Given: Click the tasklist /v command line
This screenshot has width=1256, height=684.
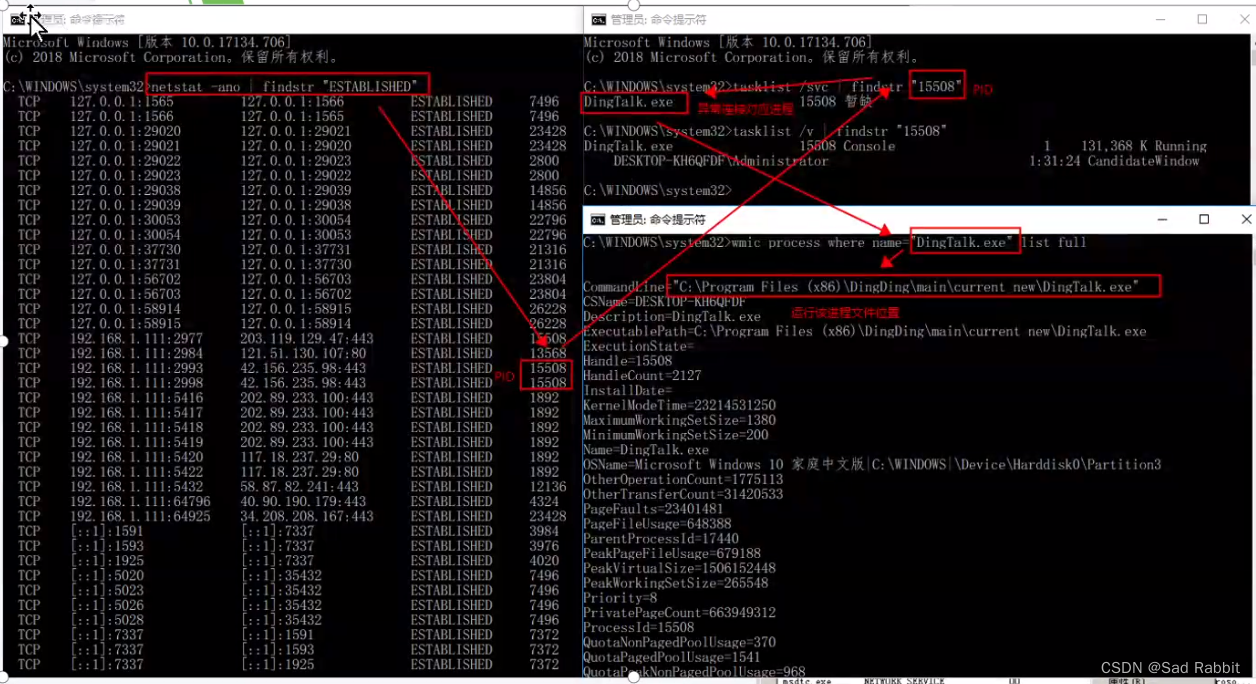Looking at the screenshot, I should (840, 131).
